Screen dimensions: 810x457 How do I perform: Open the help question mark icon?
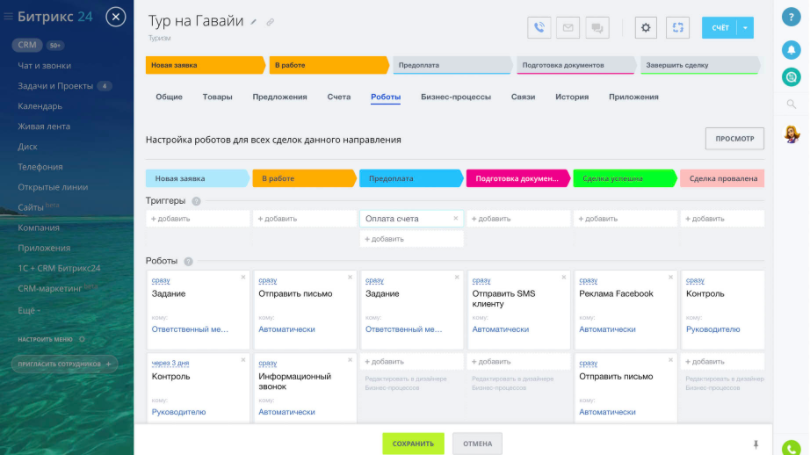pyautogui.click(x=791, y=17)
